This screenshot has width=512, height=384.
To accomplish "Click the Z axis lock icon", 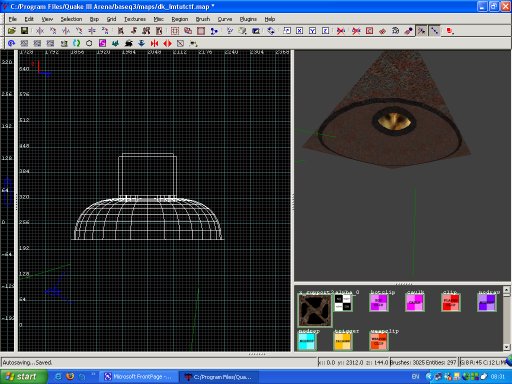I will (325, 31).
